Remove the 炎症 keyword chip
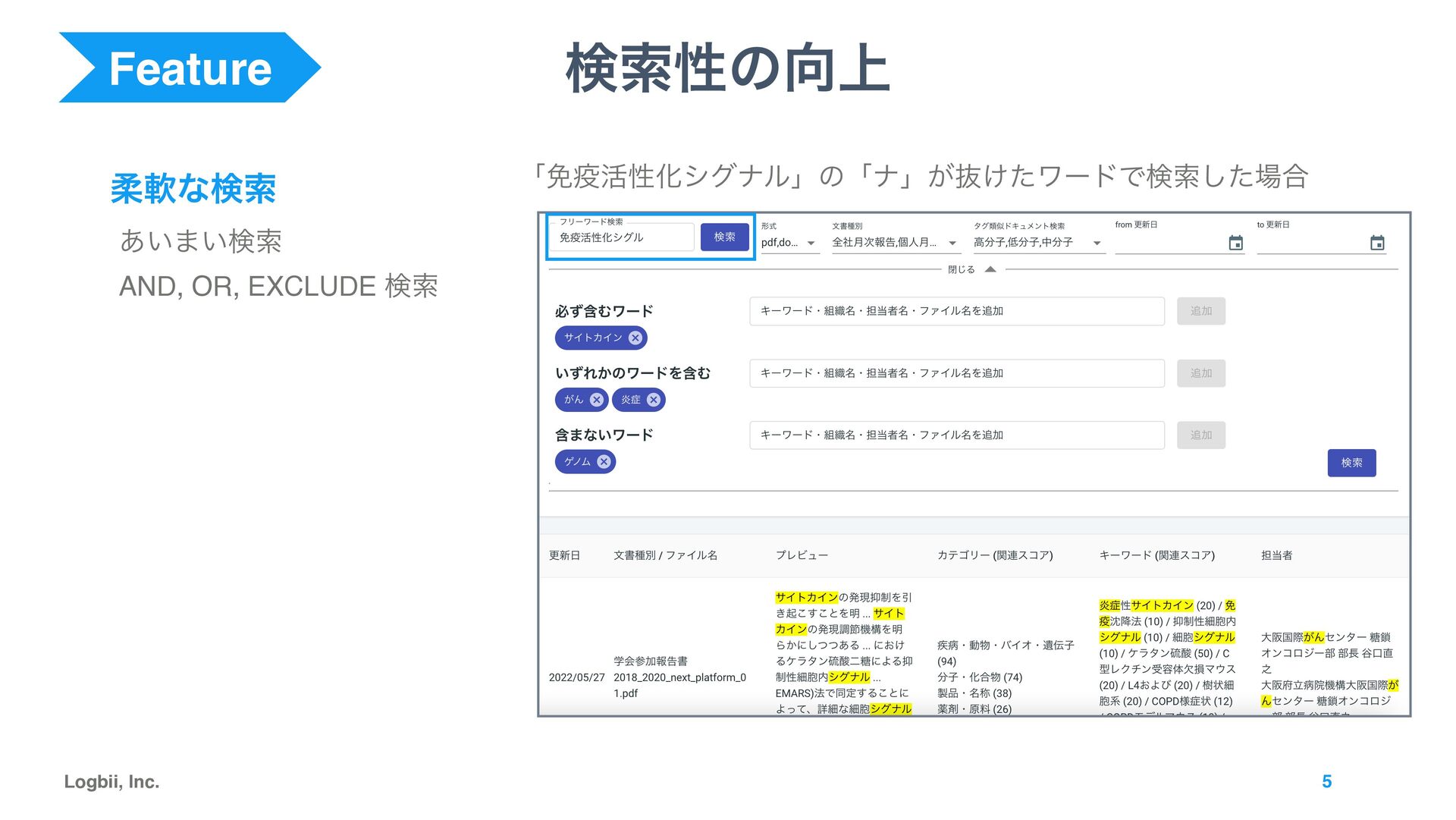The height and width of the screenshot is (820, 1456). pos(654,400)
